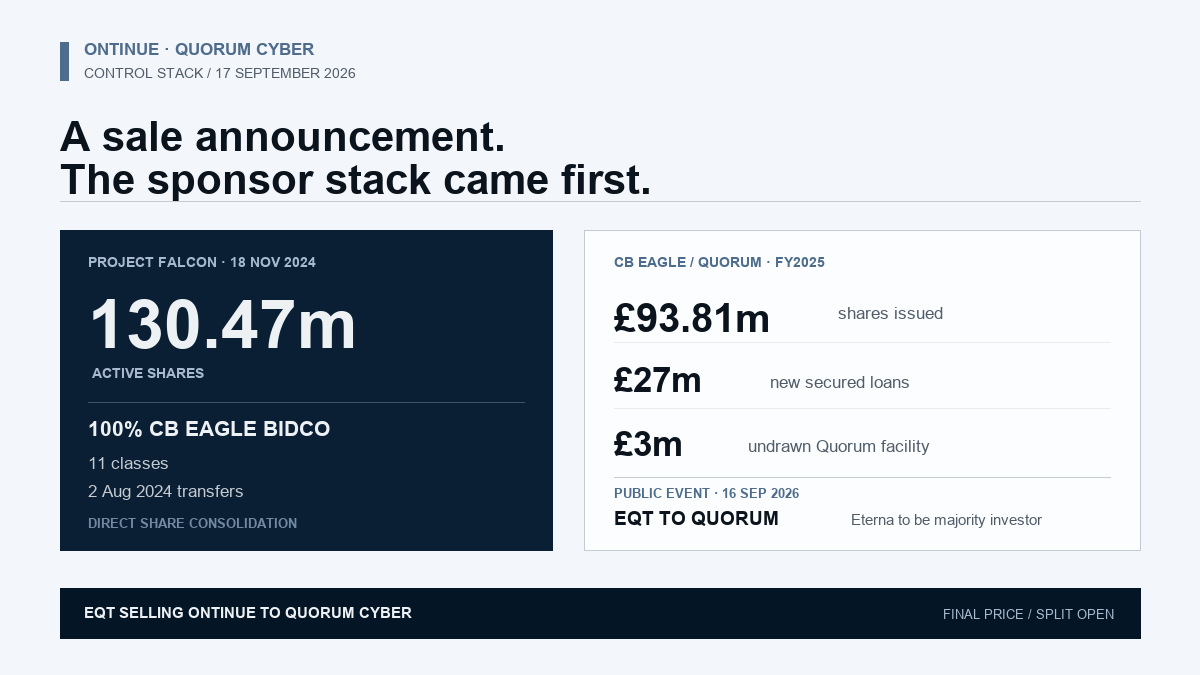Click the '2 Aug 2024 transfers' line
Screen dimensions: 1200x675
pos(166,491)
